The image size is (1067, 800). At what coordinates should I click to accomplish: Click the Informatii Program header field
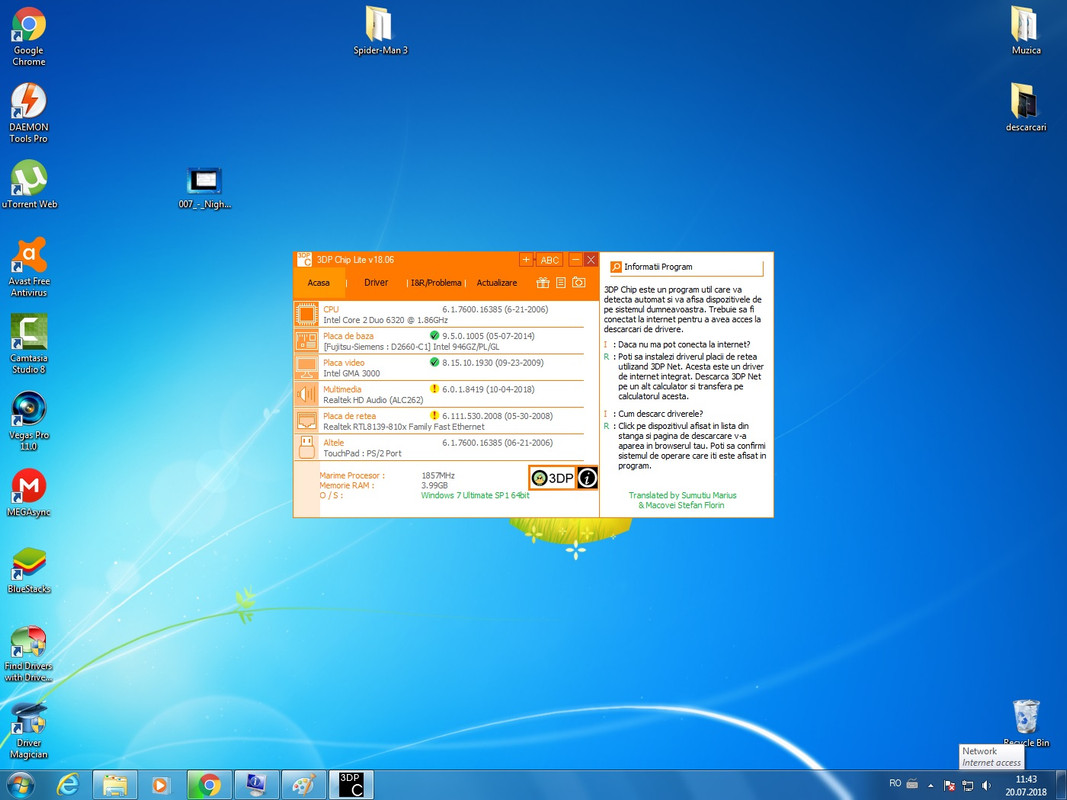tap(686, 267)
